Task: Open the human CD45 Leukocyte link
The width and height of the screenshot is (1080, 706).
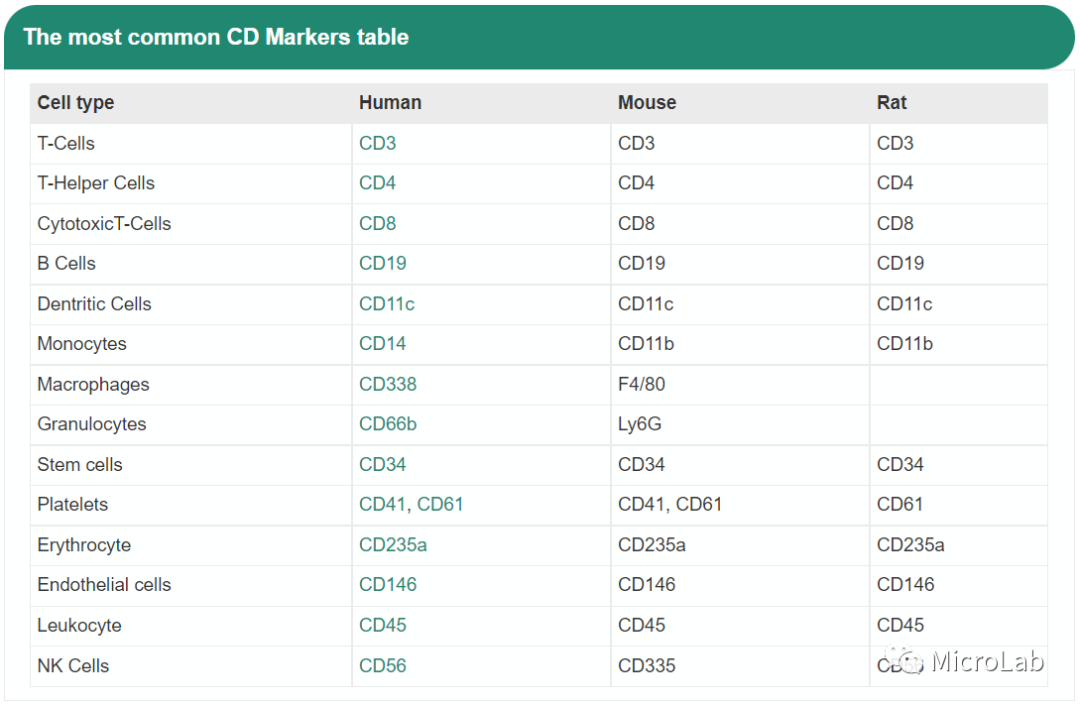Action: (x=383, y=625)
